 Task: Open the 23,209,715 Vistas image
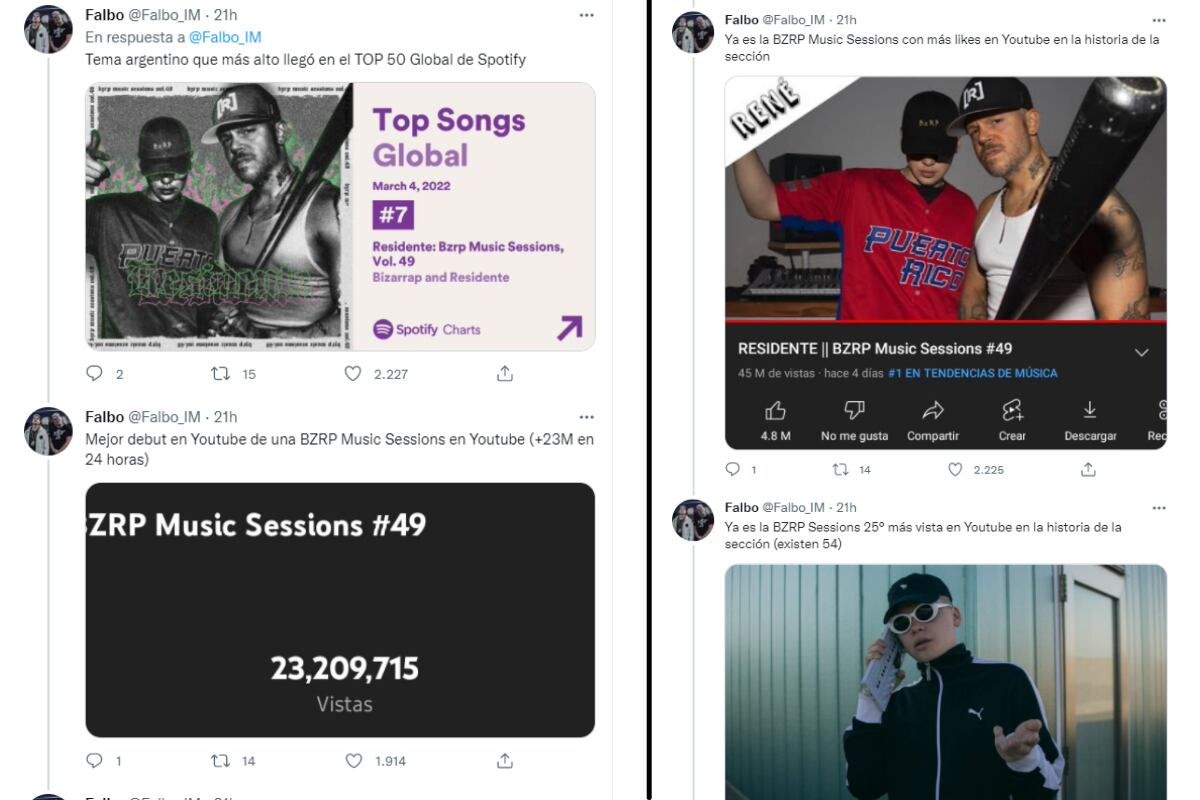[x=340, y=610]
